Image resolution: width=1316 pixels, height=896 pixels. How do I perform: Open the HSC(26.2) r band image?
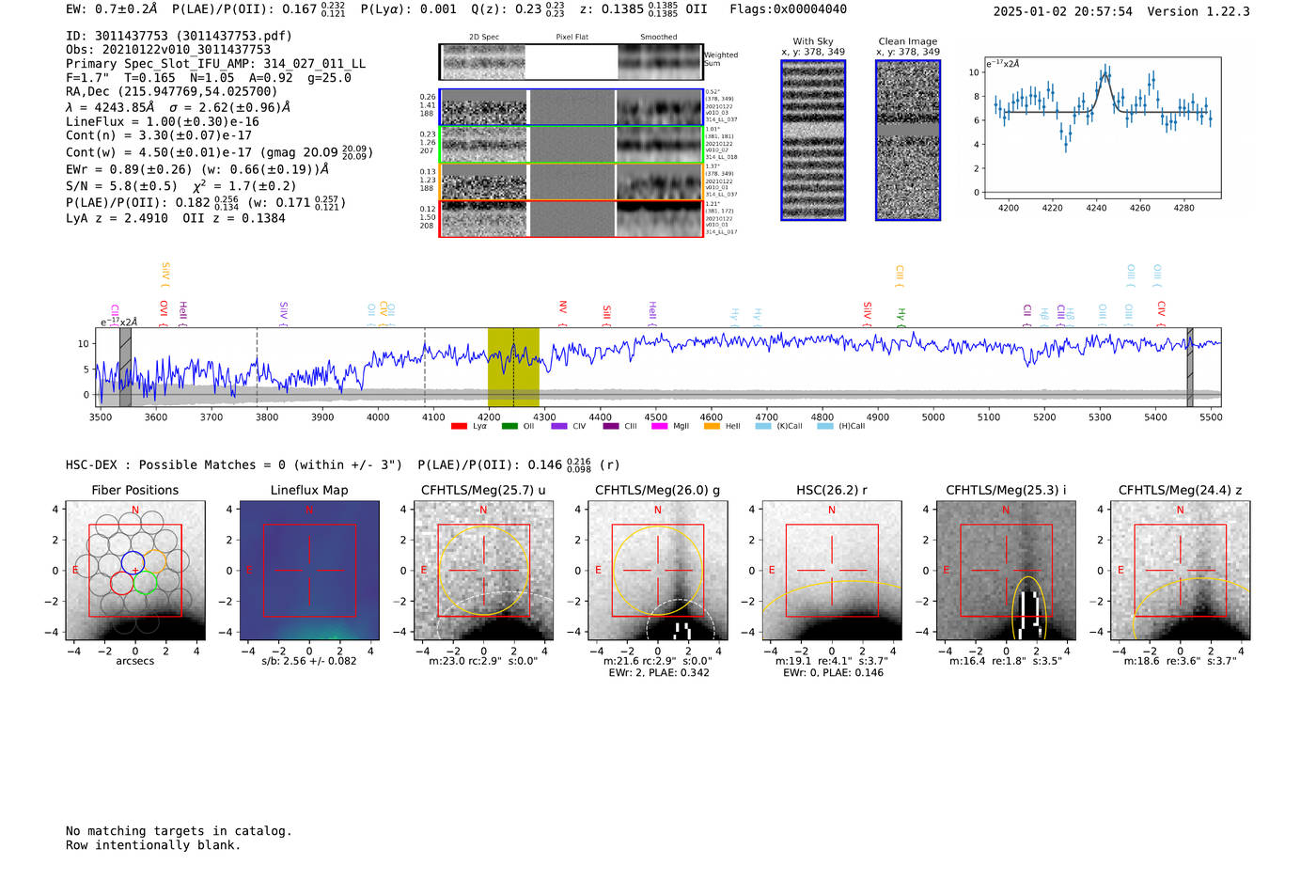[x=832, y=571]
